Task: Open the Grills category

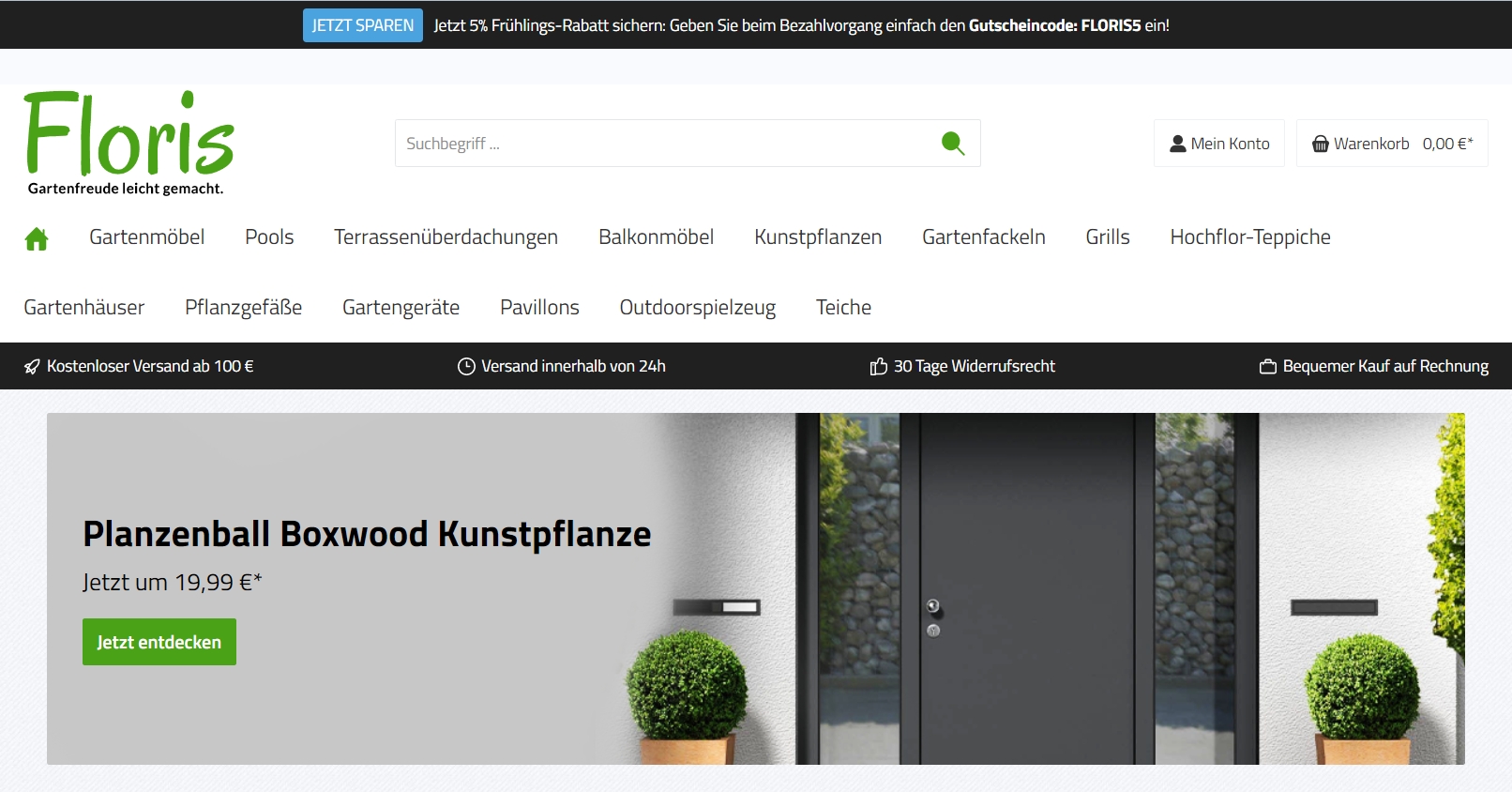Action: tap(1107, 237)
